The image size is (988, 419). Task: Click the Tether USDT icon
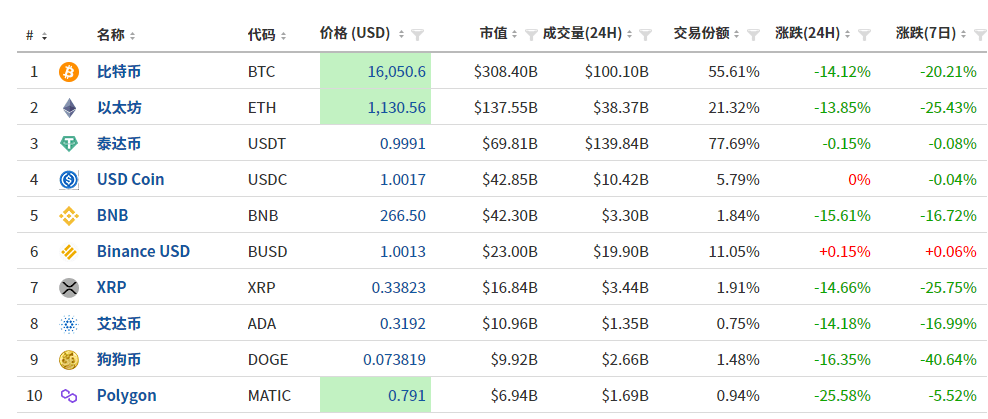(x=69, y=144)
